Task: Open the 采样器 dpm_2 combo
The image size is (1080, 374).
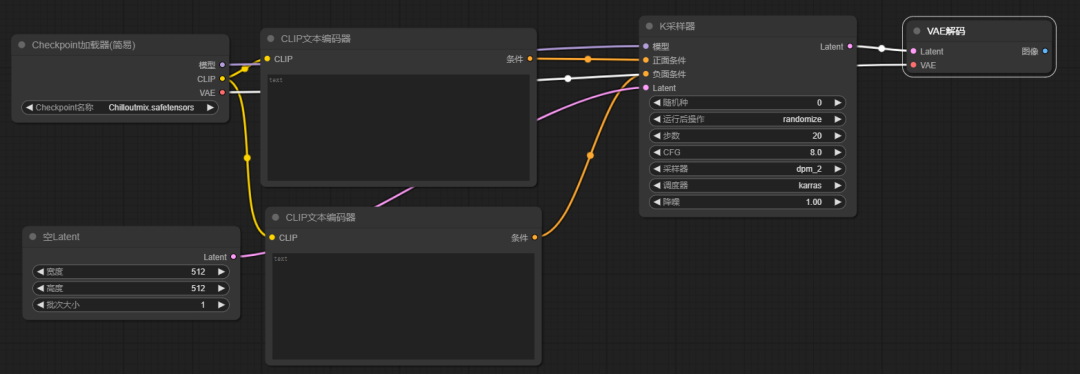Action: pyautogui.click(x=747, y=169)
